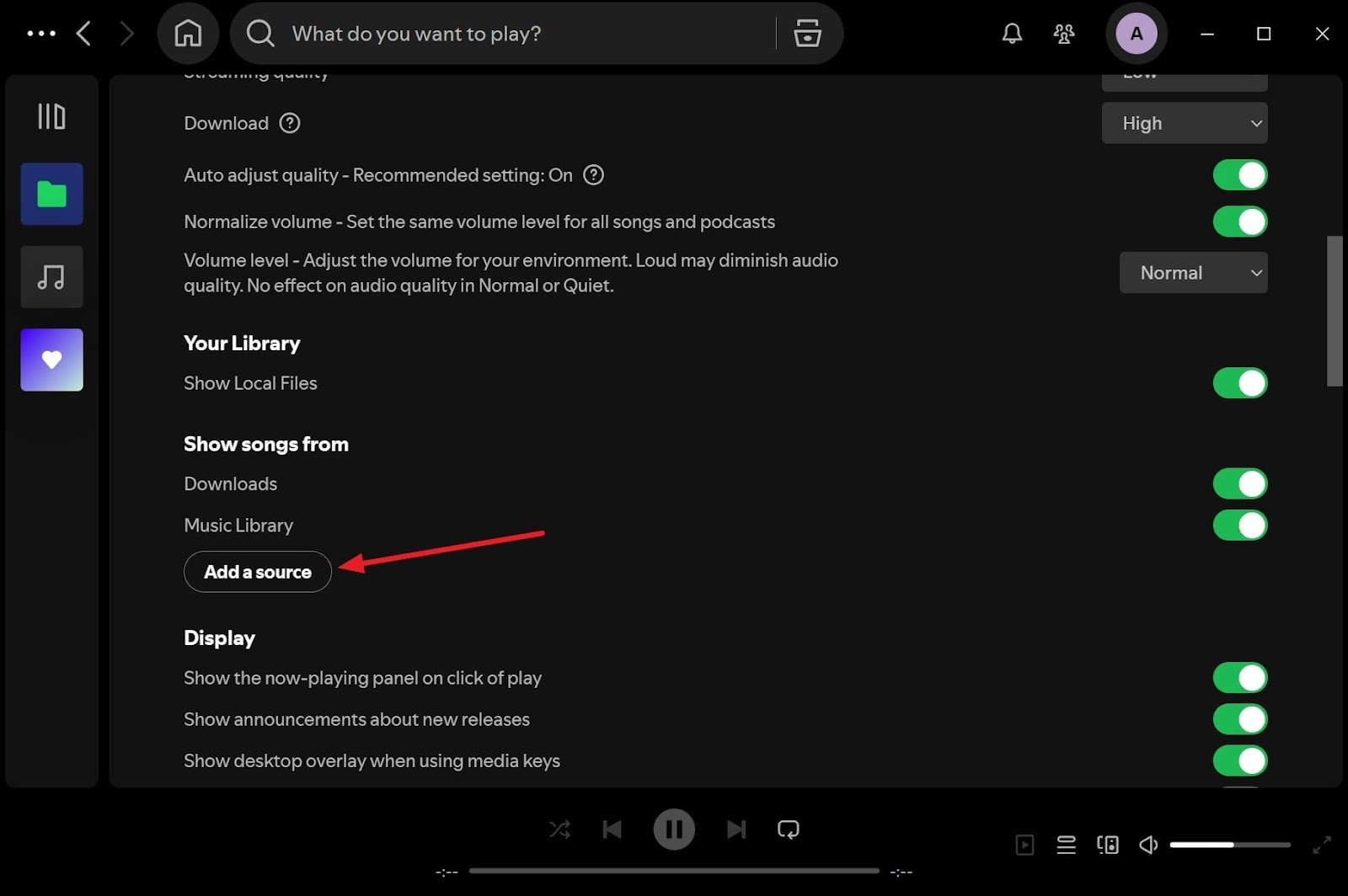
Task: Enter full screen mode icon
Action: (x=1322, y=845)
